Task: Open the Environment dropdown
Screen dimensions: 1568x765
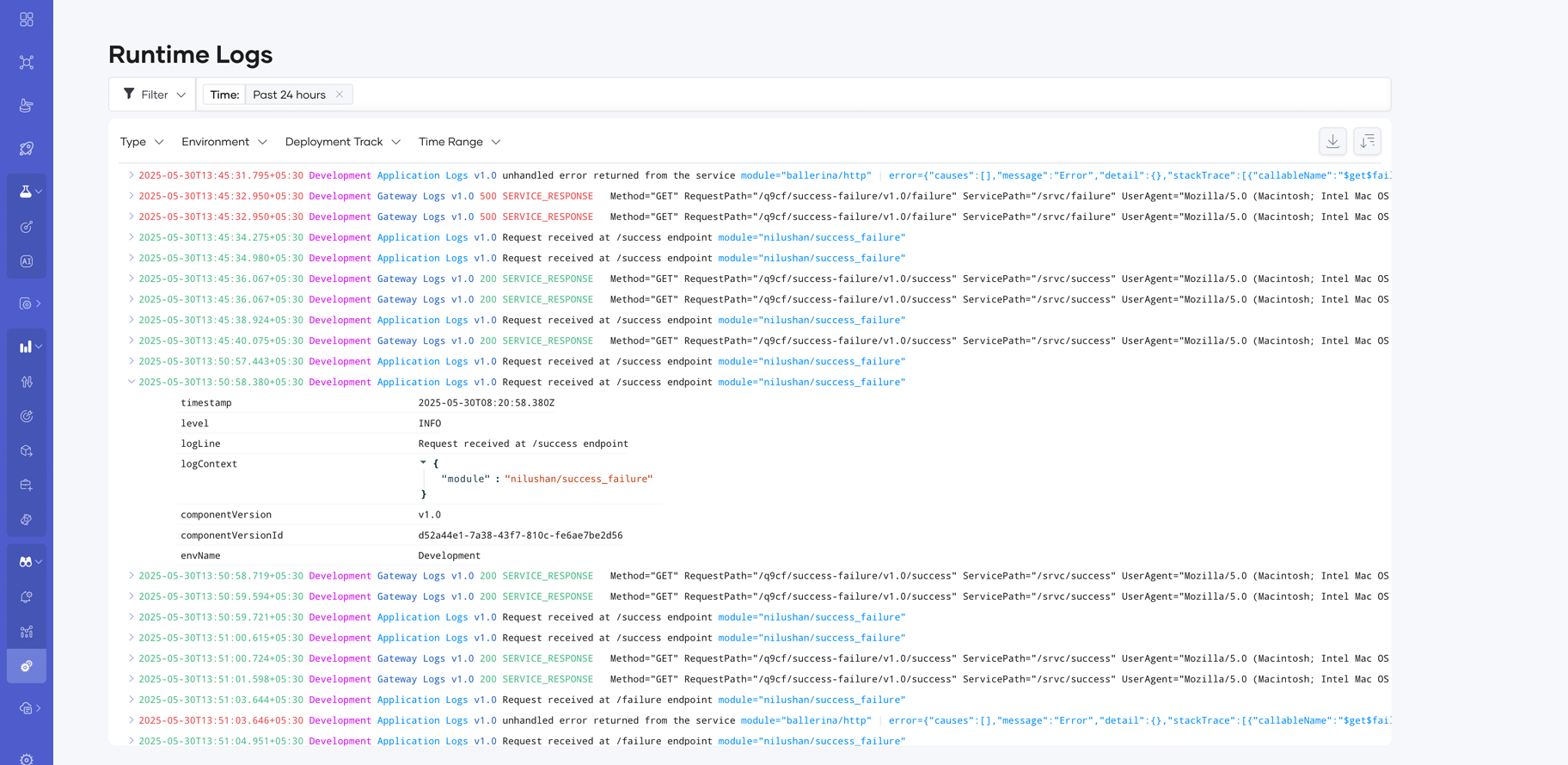Action: (224, 142)
